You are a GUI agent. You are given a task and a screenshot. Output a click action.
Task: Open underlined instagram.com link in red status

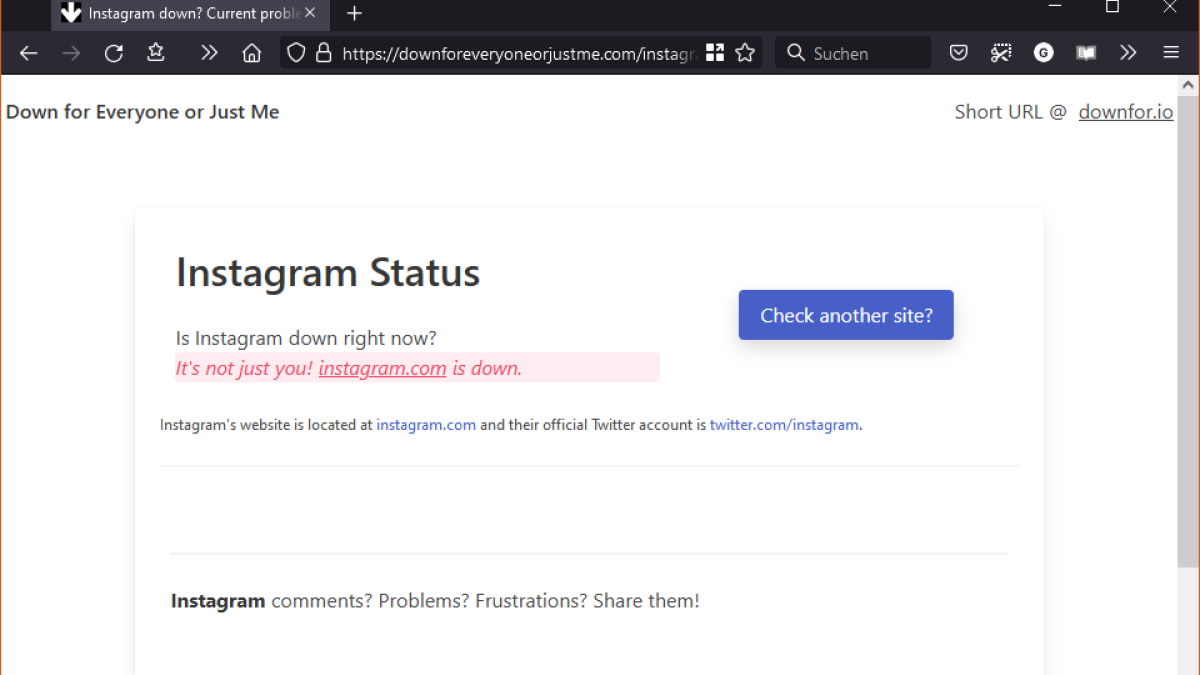[x=382, y=368]
